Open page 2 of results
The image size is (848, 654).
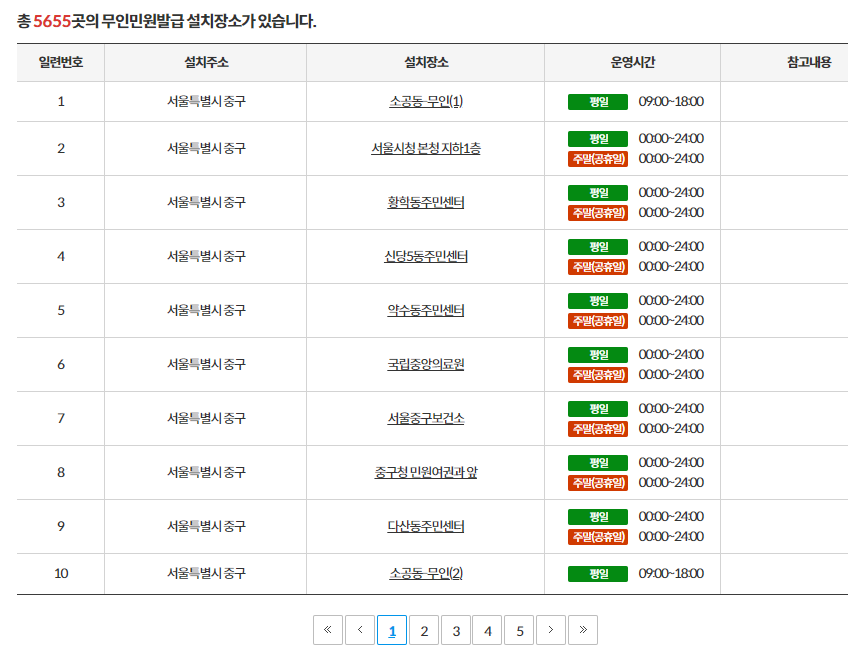[x=424, y=630]
